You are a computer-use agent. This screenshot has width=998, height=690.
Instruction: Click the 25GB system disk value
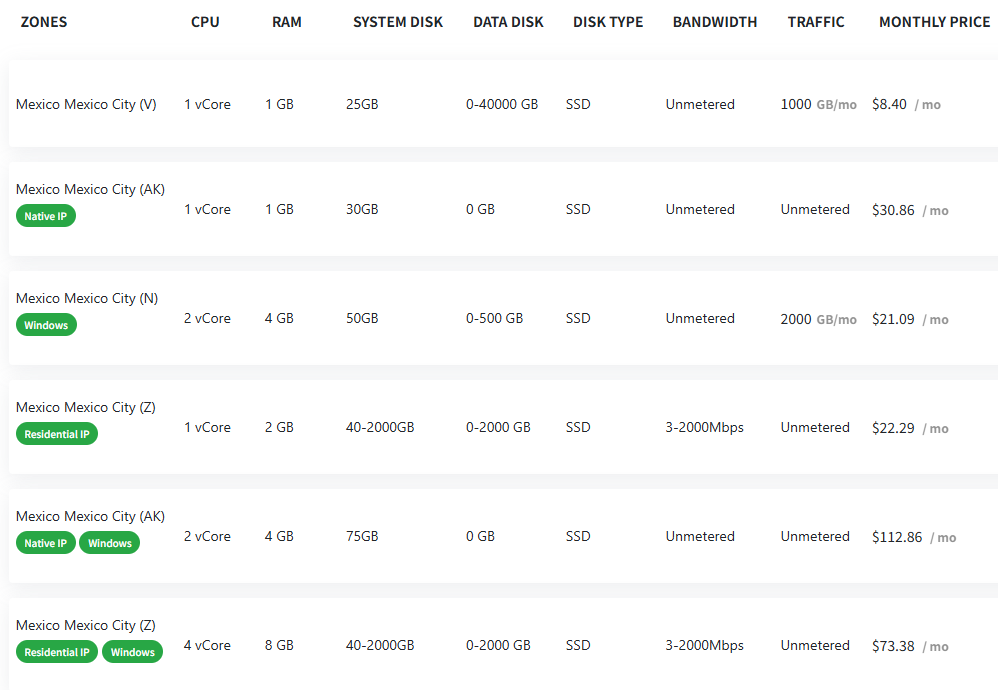pos(362,104)
